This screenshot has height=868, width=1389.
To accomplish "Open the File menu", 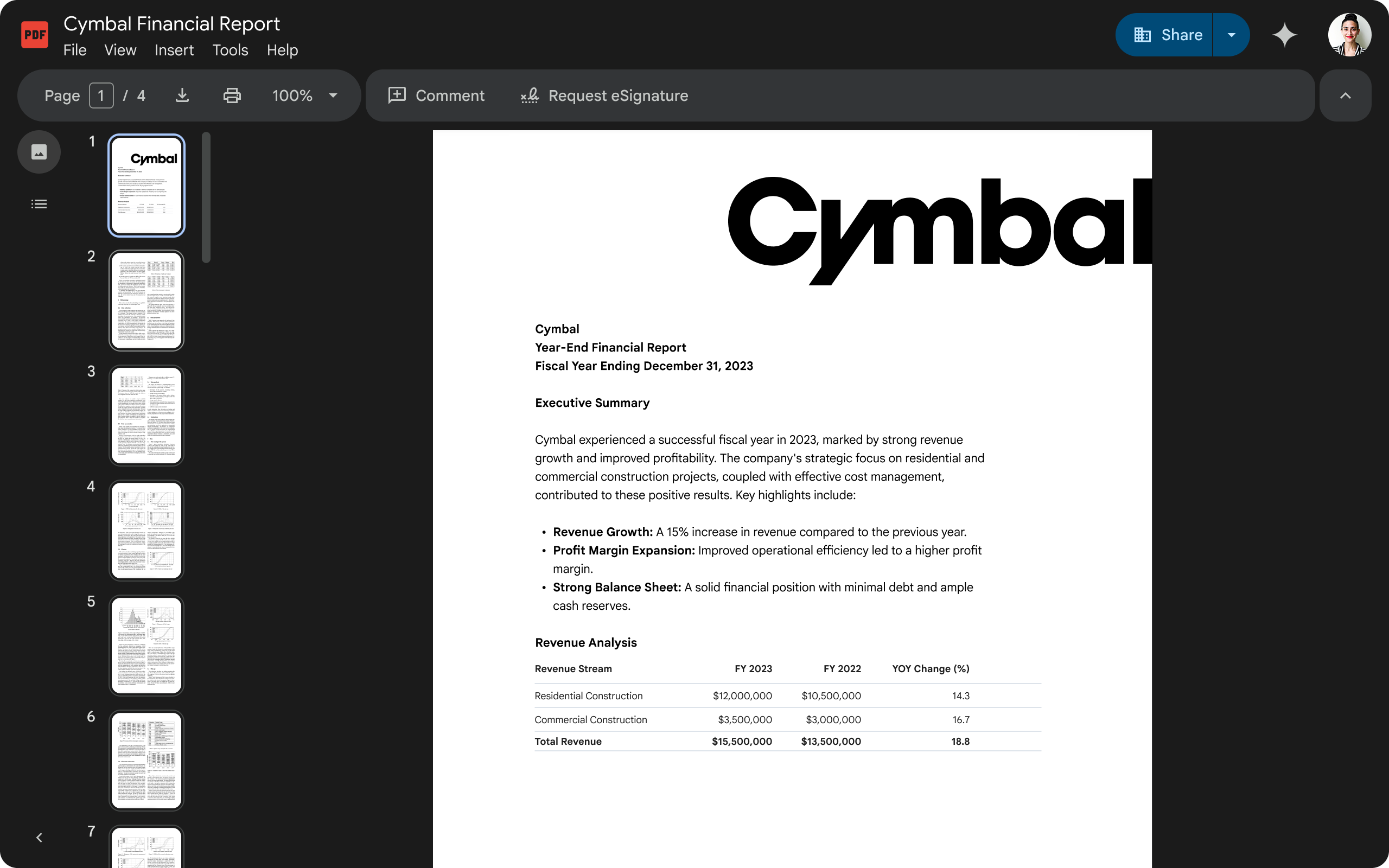I will pos(75,50).
